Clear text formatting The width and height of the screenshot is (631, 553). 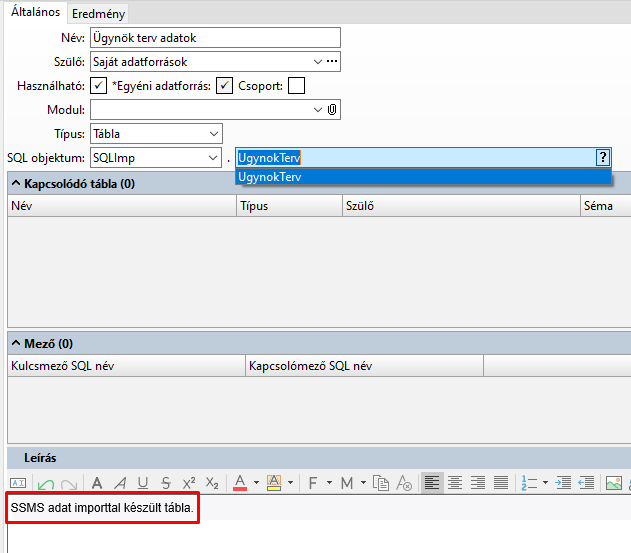click(404, 483)
